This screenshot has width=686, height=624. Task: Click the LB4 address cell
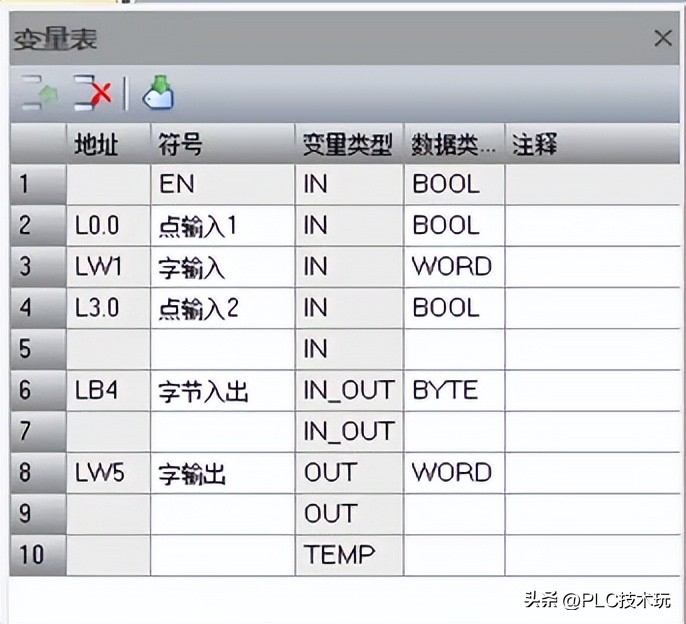[x=108, y=390]
